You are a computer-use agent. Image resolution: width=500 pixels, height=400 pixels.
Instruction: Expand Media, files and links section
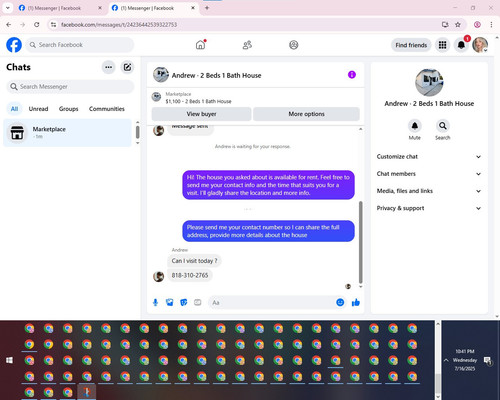(429, 191)
